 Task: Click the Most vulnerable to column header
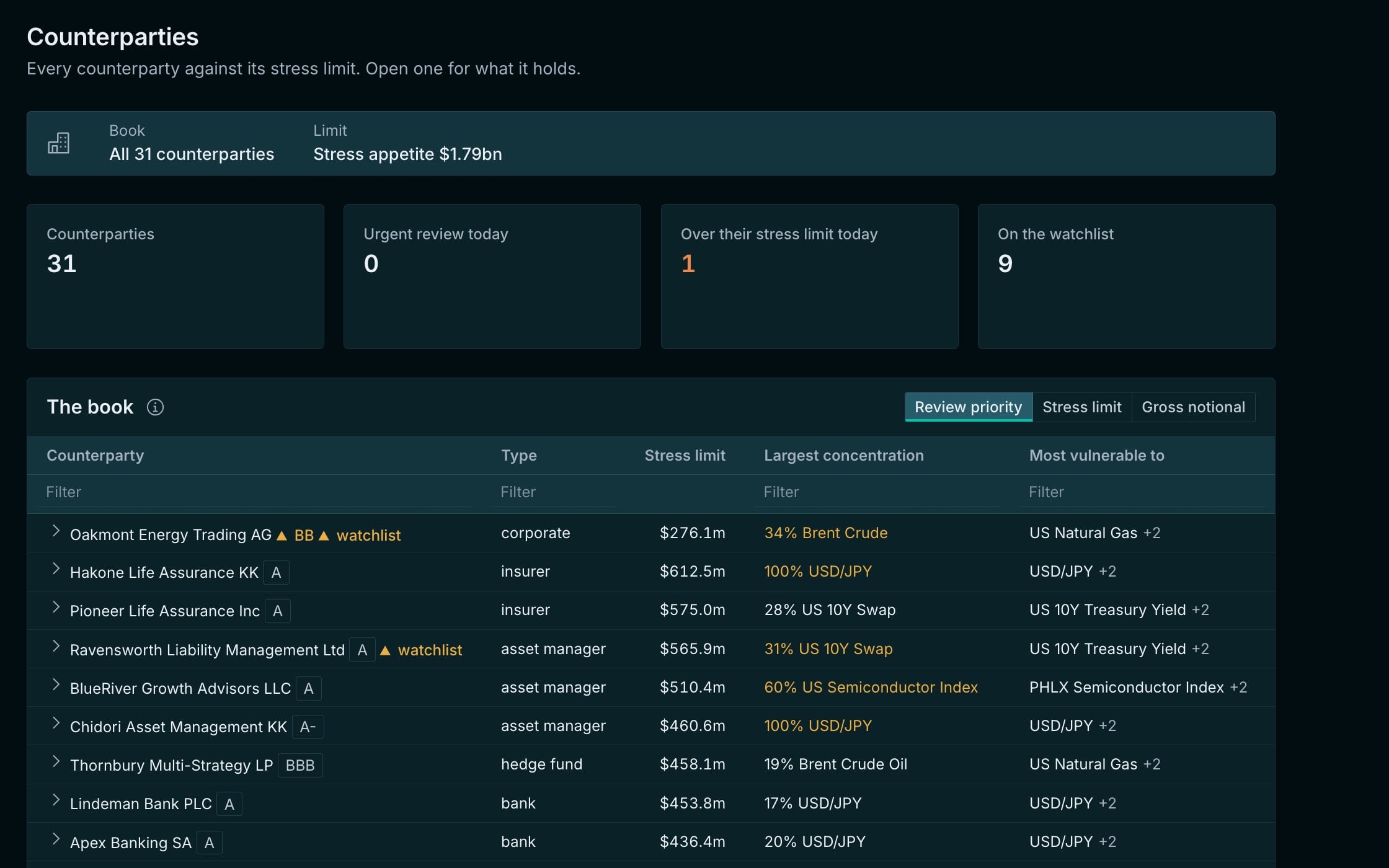(1097, 456)
